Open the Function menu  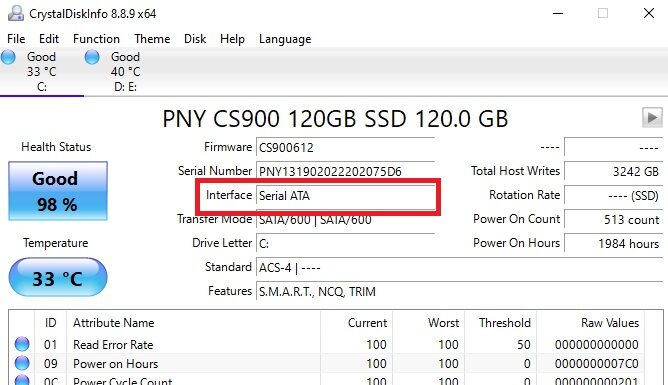(x=96, y=39)
